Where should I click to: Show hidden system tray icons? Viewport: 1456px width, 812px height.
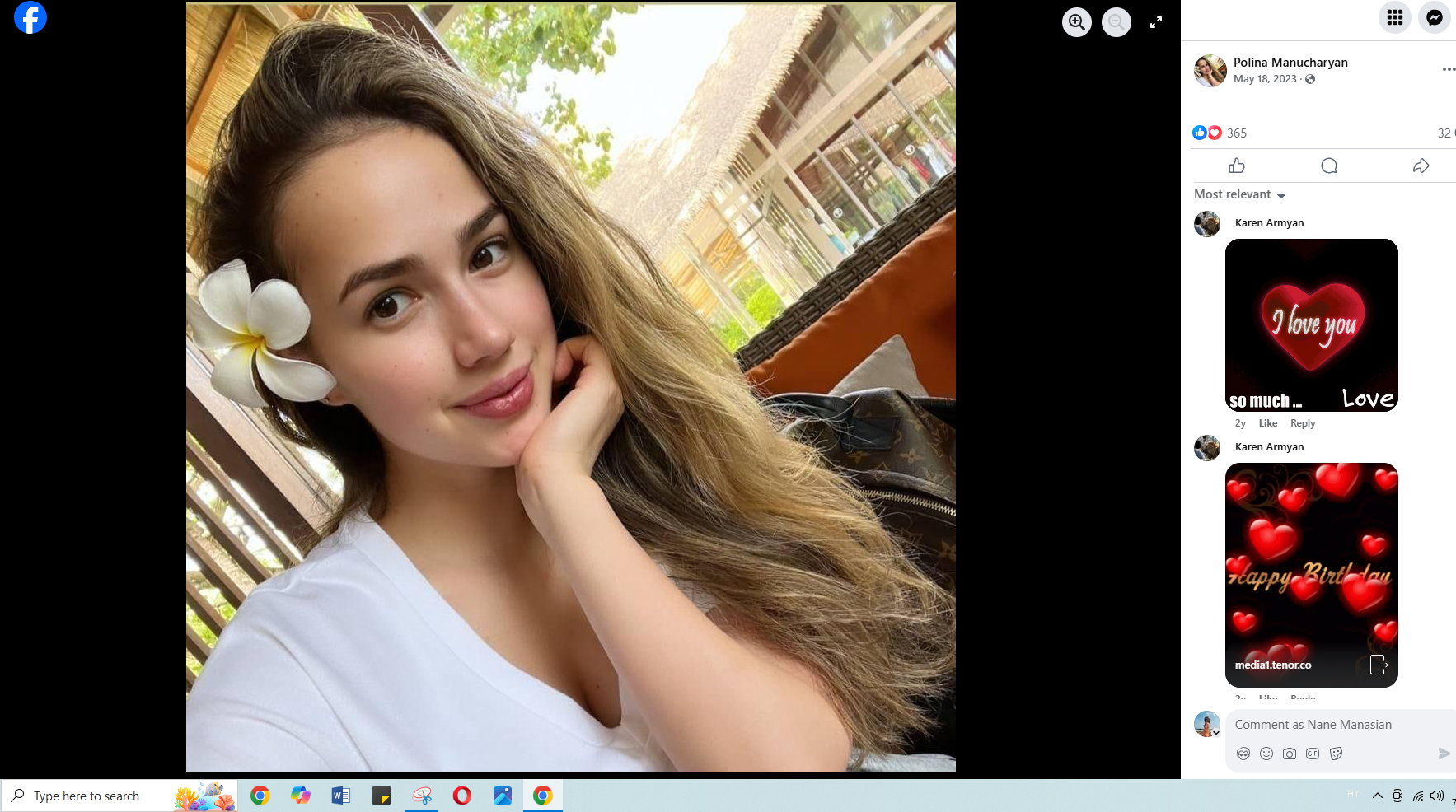(1377, 796)
